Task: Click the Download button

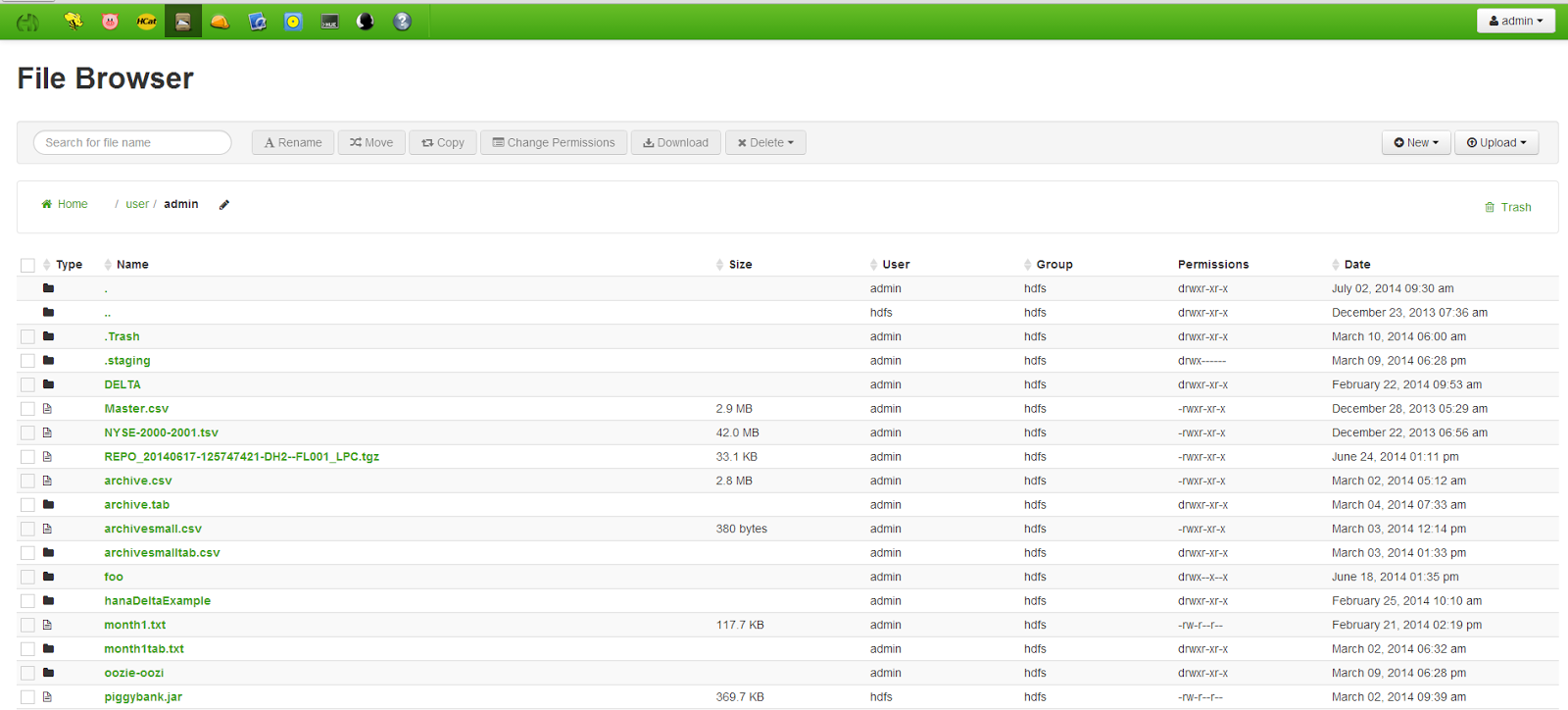Action: pos(675,142)
